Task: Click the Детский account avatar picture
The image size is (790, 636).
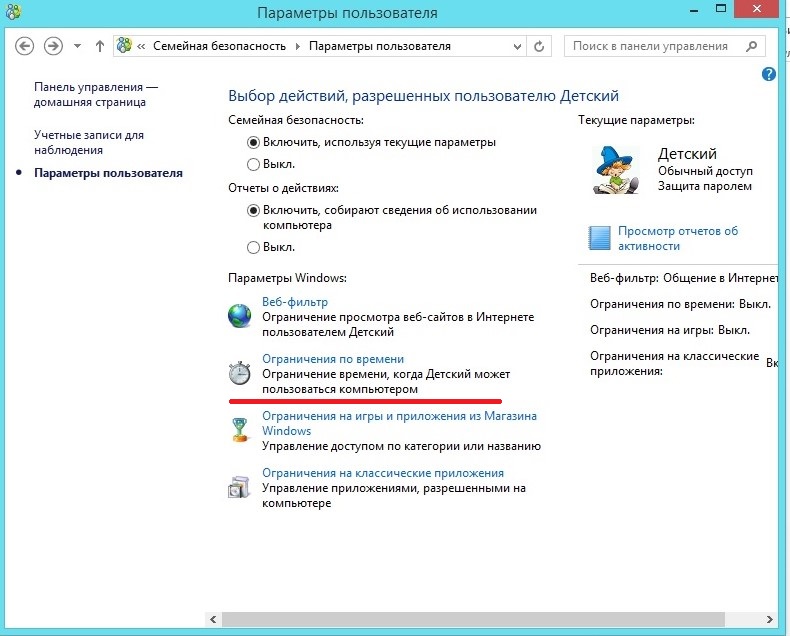Action: [616, 170]
